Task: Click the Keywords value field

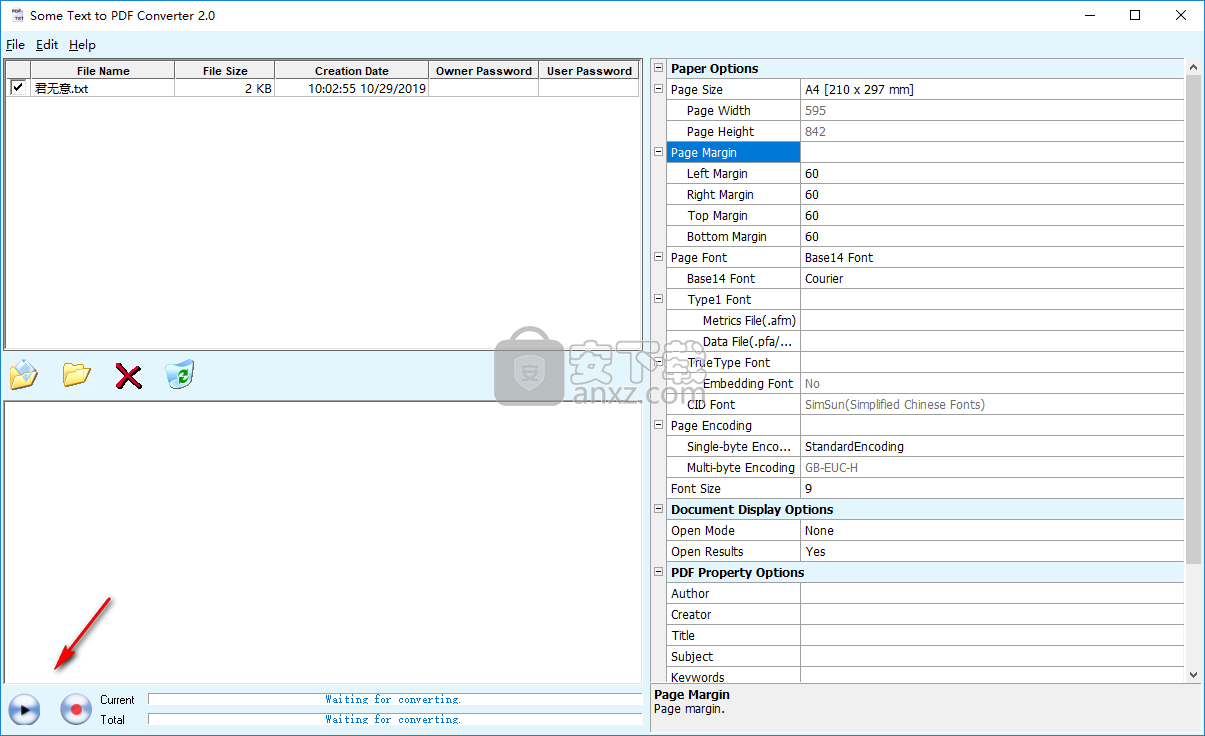Action: pyautogui.click(x=992, y=676)
